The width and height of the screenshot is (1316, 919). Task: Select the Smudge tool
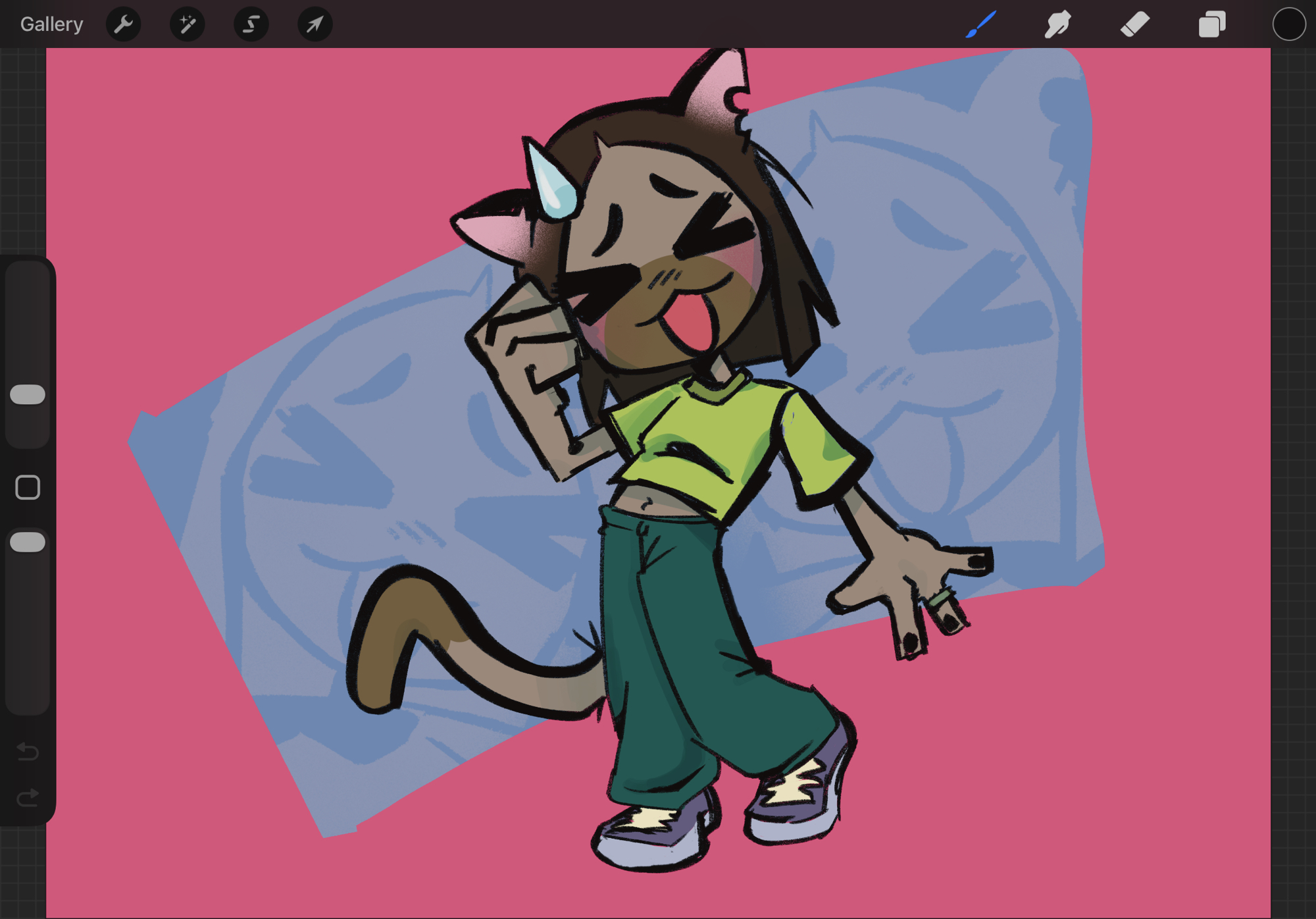point(1058,24)
